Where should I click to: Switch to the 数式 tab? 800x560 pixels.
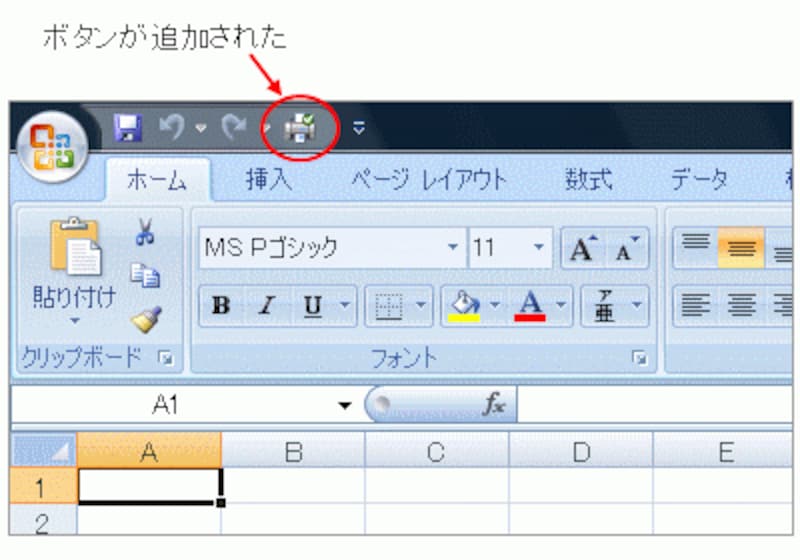[x=588, y=180]
